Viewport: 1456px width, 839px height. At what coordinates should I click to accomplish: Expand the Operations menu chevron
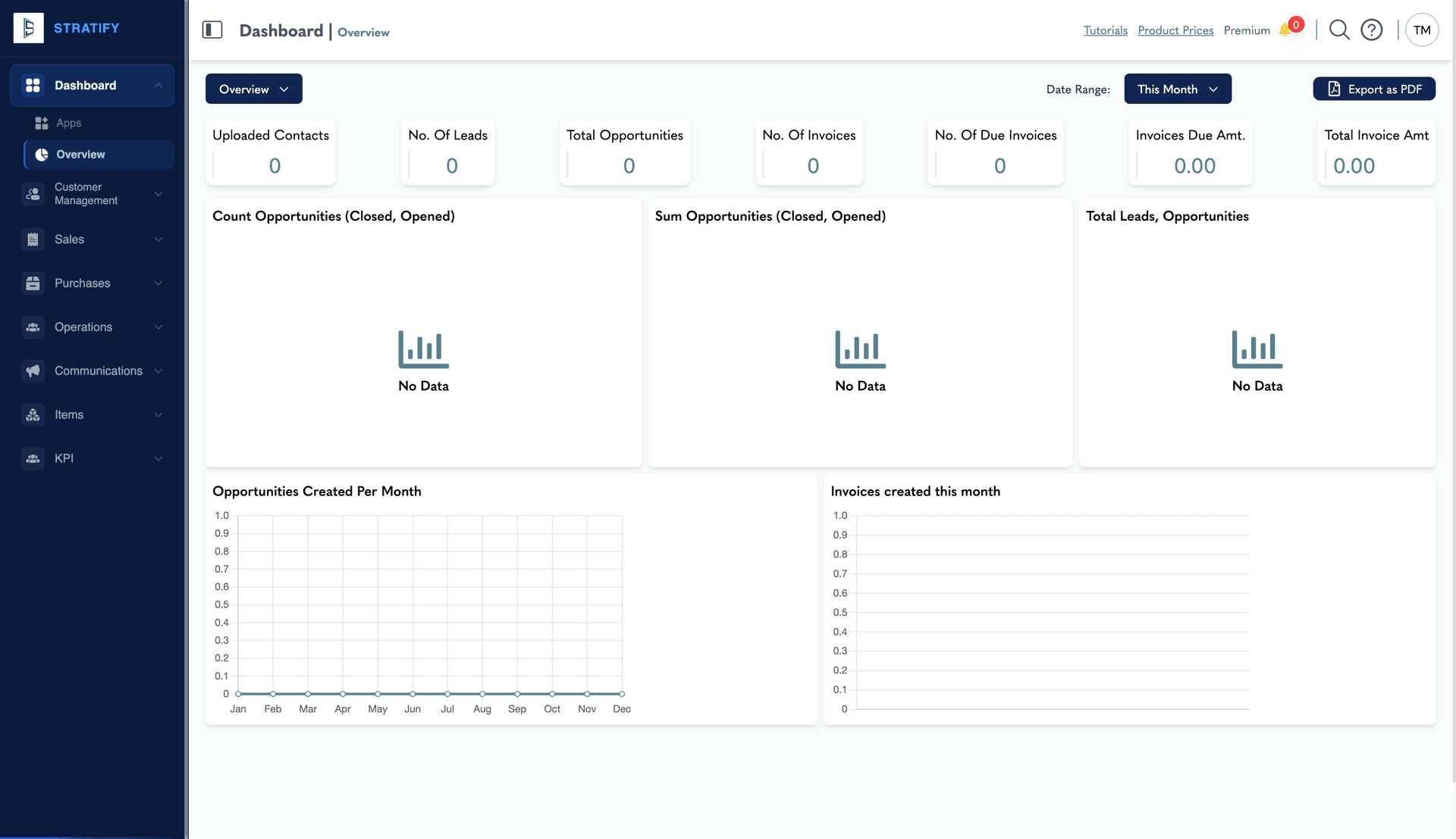point(158,327)
